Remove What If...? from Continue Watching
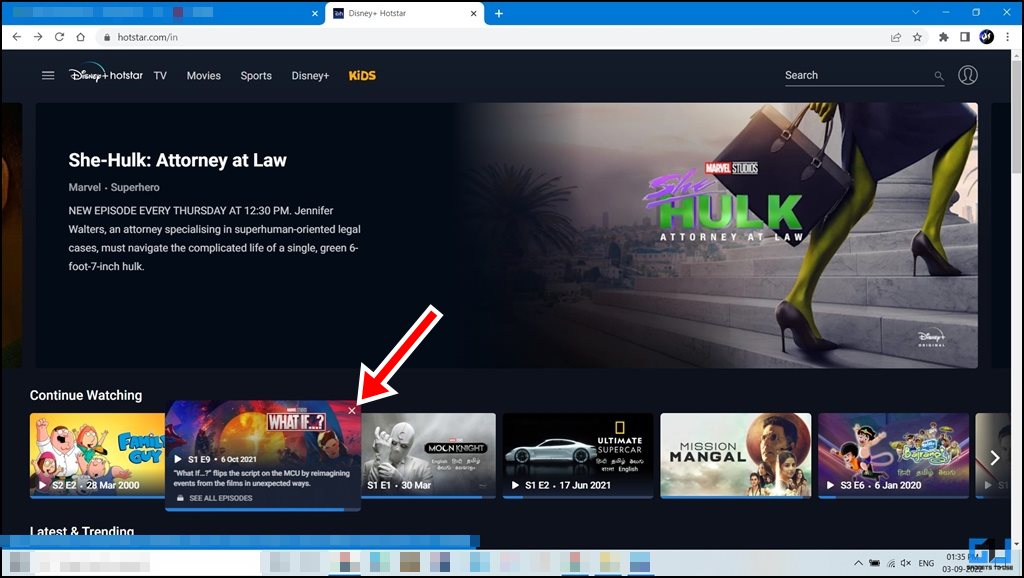Image resolution: width=1024 pixels, height=578 pixels. (x=352, y=411)
